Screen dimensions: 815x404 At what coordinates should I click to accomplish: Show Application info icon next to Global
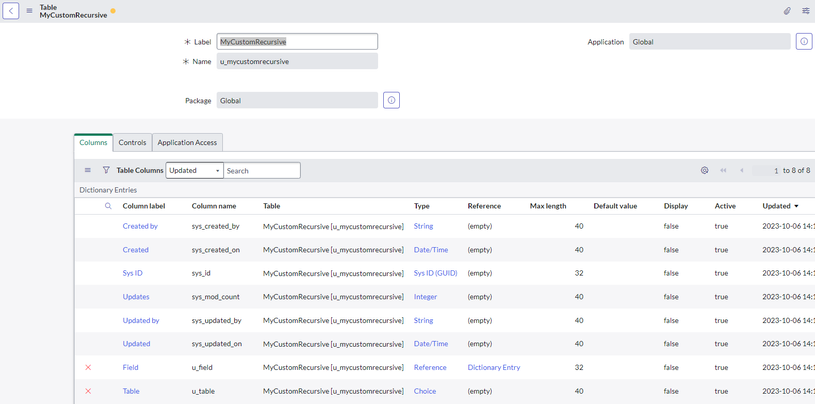(x=804, y=42)
